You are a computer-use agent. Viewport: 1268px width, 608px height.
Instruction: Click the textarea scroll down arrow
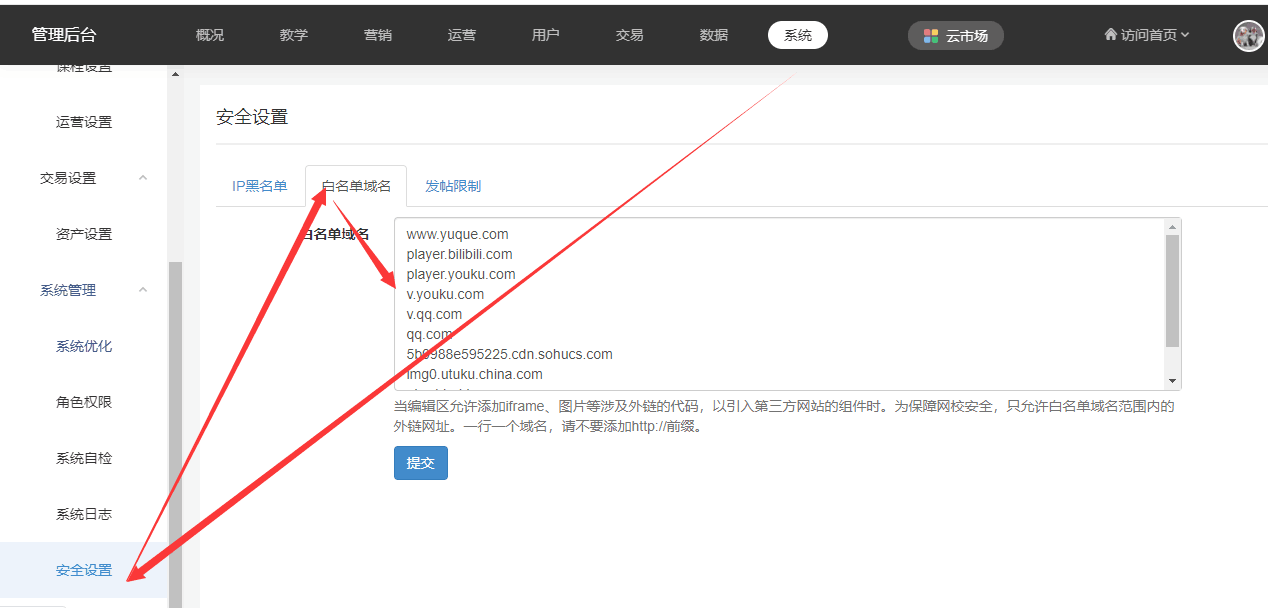1172,381
